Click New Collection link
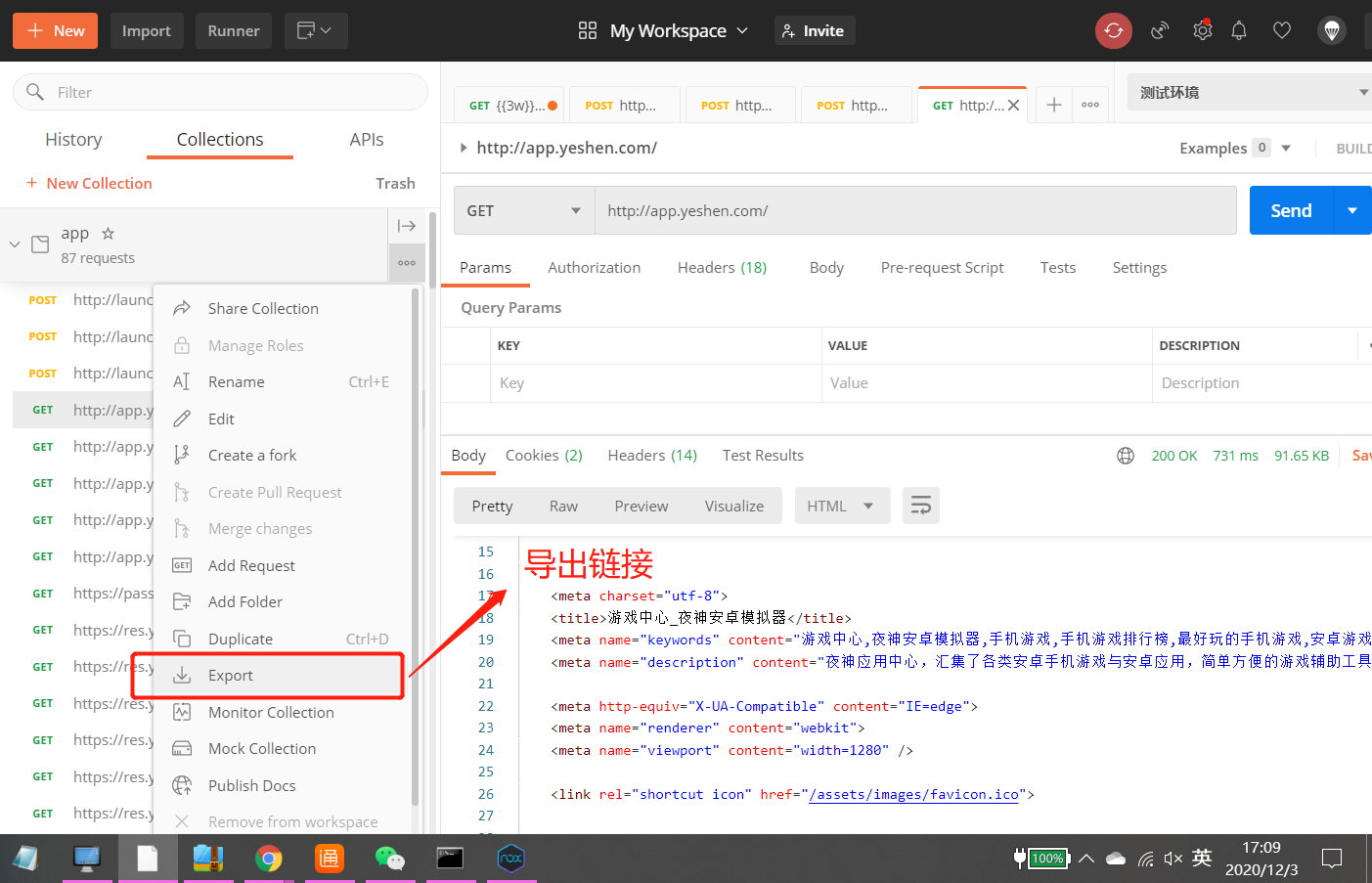Image resolution: width=1372 pixels, height=883 pixels. (x=89, y=184)
